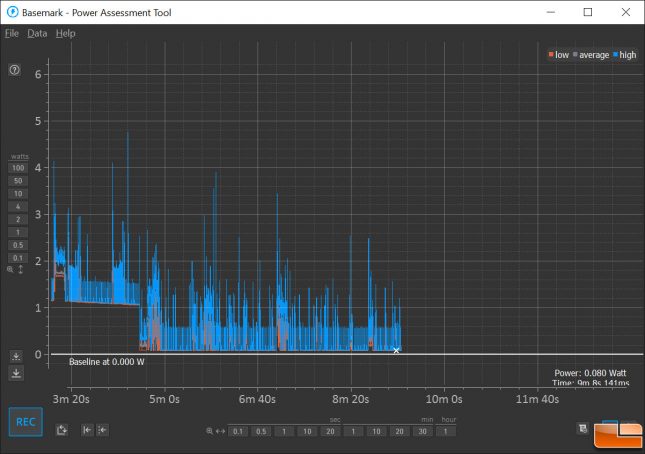
Task: Set the time scale to 30 min
Action: [x=422, y=431]
